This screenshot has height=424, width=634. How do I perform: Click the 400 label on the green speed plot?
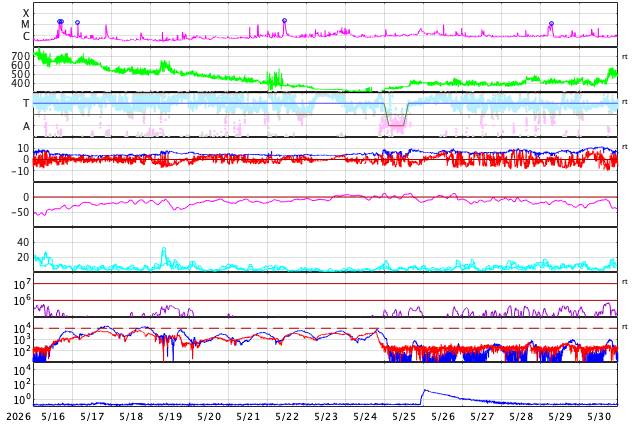pos(21,83)
